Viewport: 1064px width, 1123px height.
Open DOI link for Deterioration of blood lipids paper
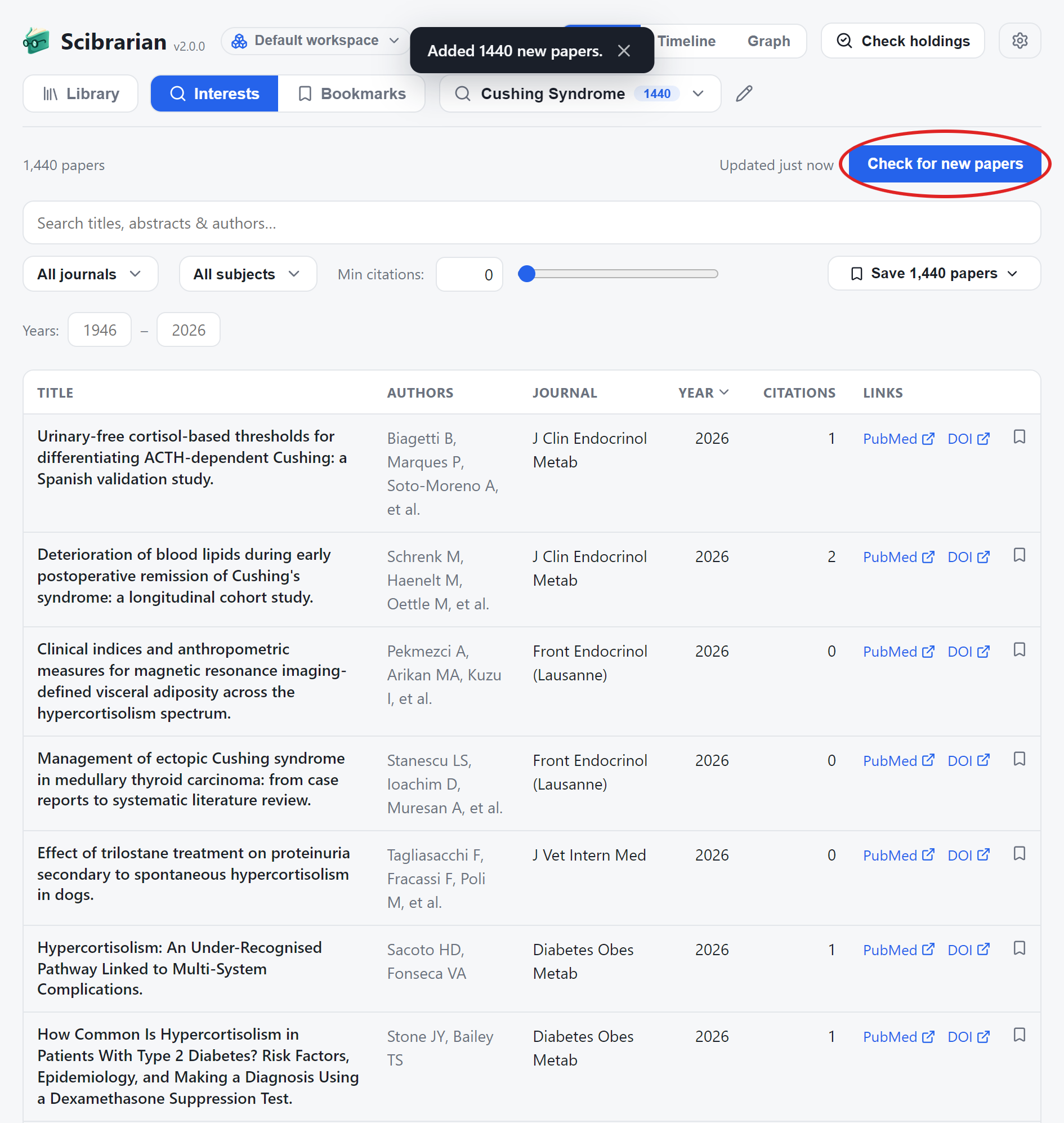pyautogui.click(x=968, y=556)
